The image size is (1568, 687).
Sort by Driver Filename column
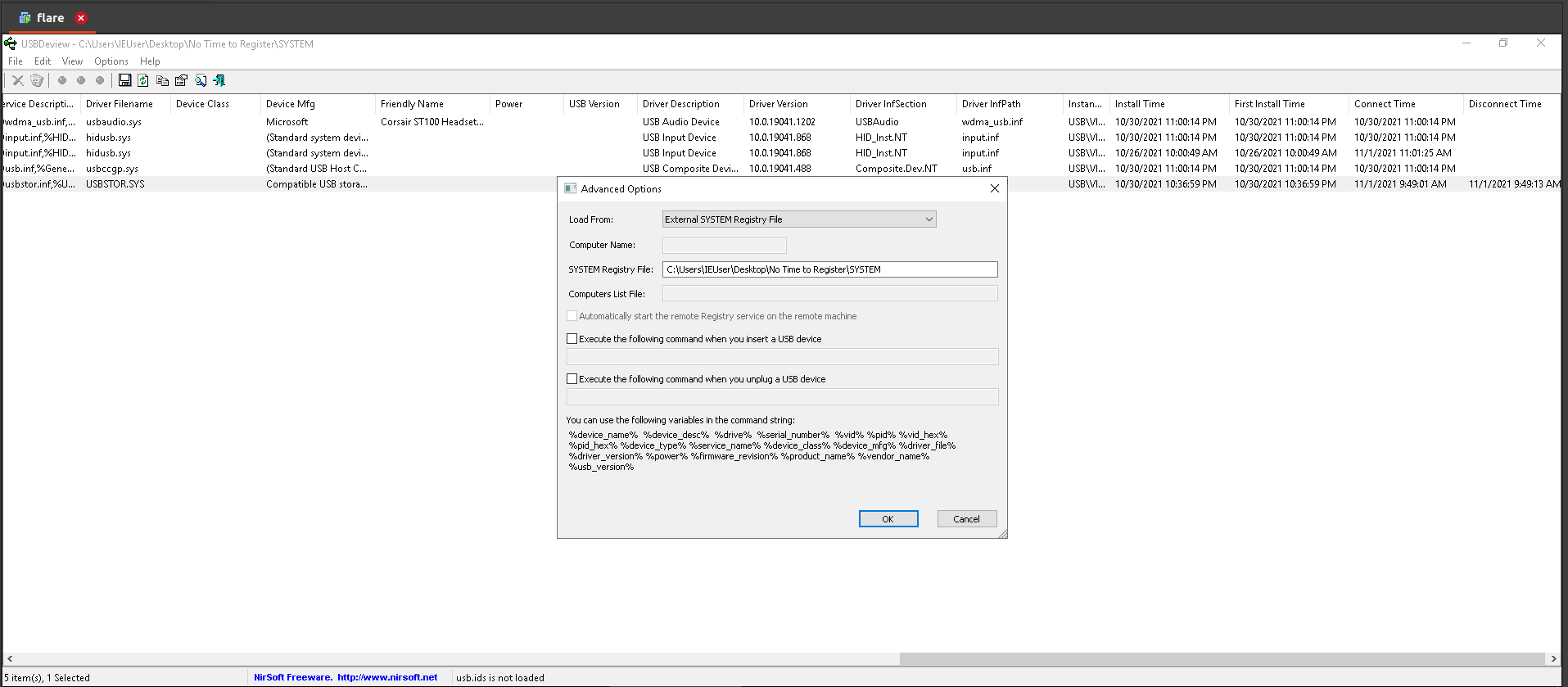coord(126,104)
